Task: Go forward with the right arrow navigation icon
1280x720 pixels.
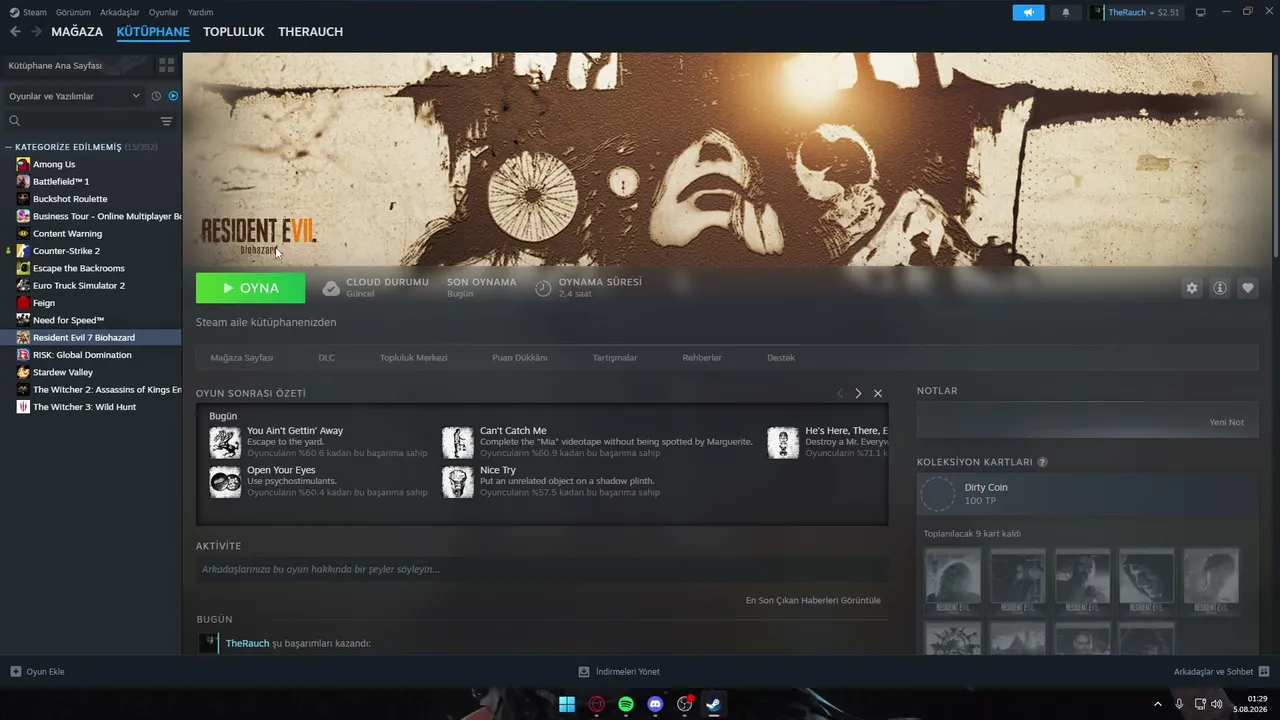Action: coord(36,32)
